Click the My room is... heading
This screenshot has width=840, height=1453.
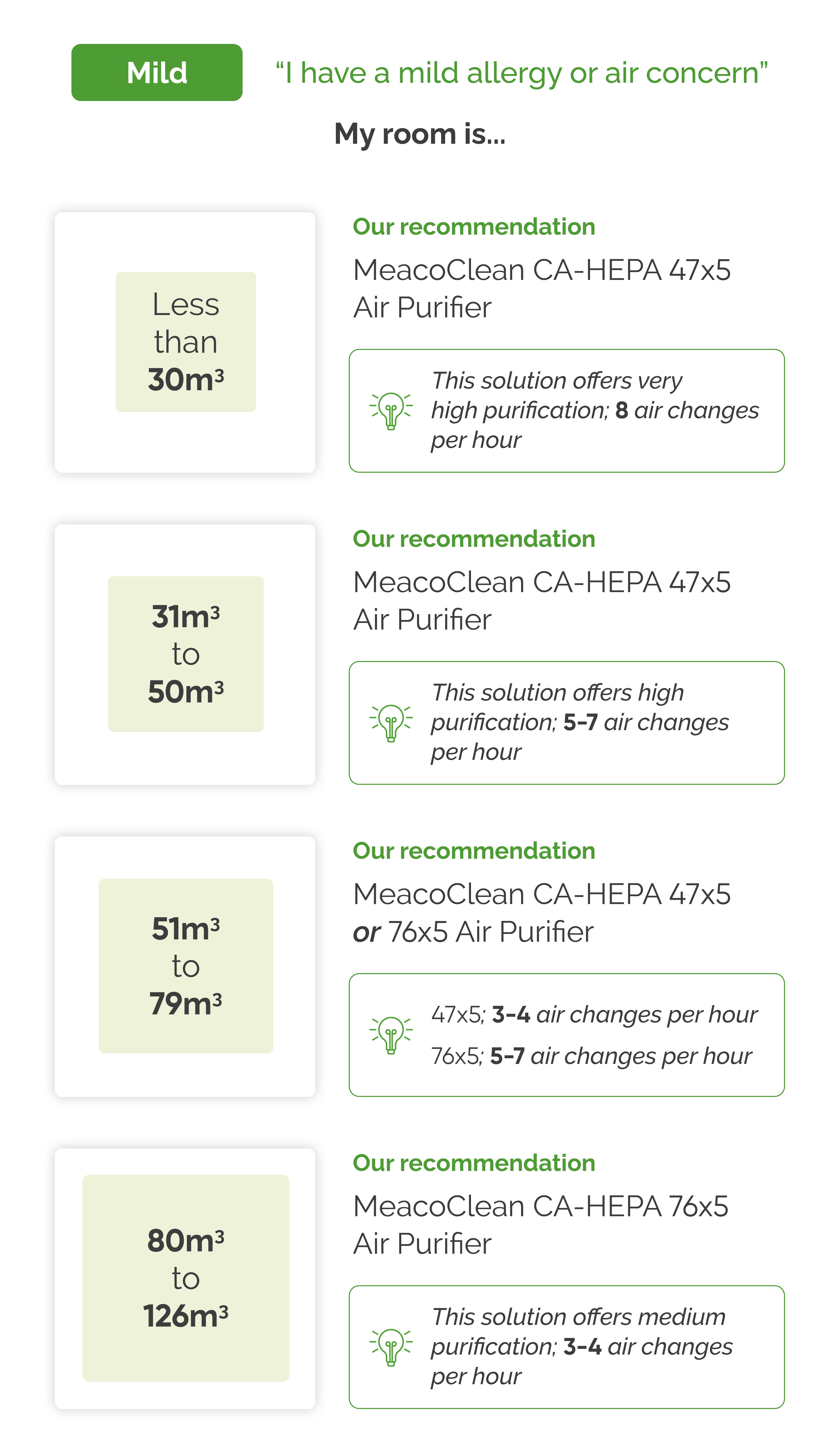[x=420, y=134]
